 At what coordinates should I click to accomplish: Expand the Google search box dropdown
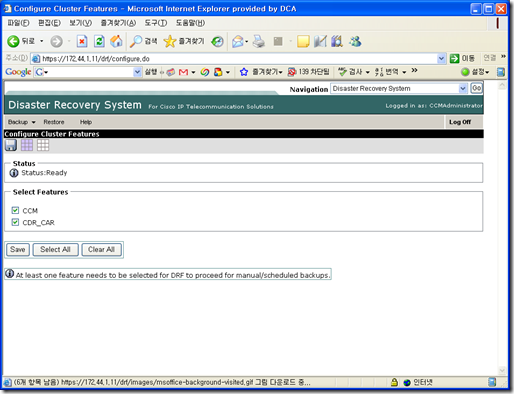coord(137,72)
